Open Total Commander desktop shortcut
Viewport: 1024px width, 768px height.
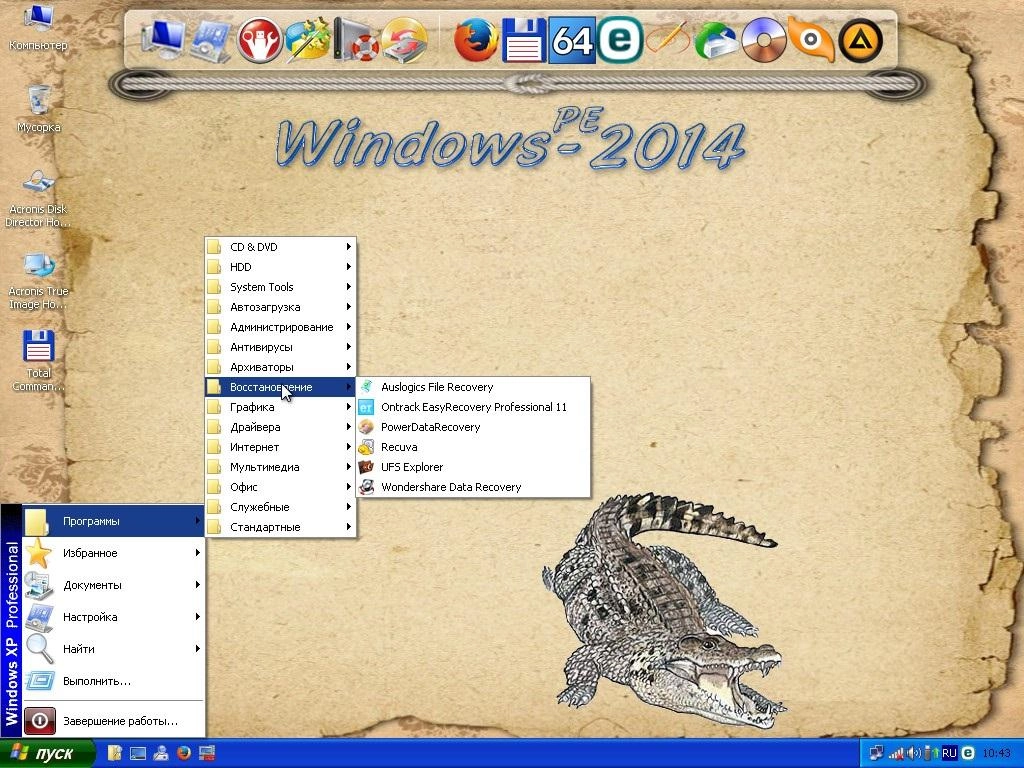[x=38, y=360]
